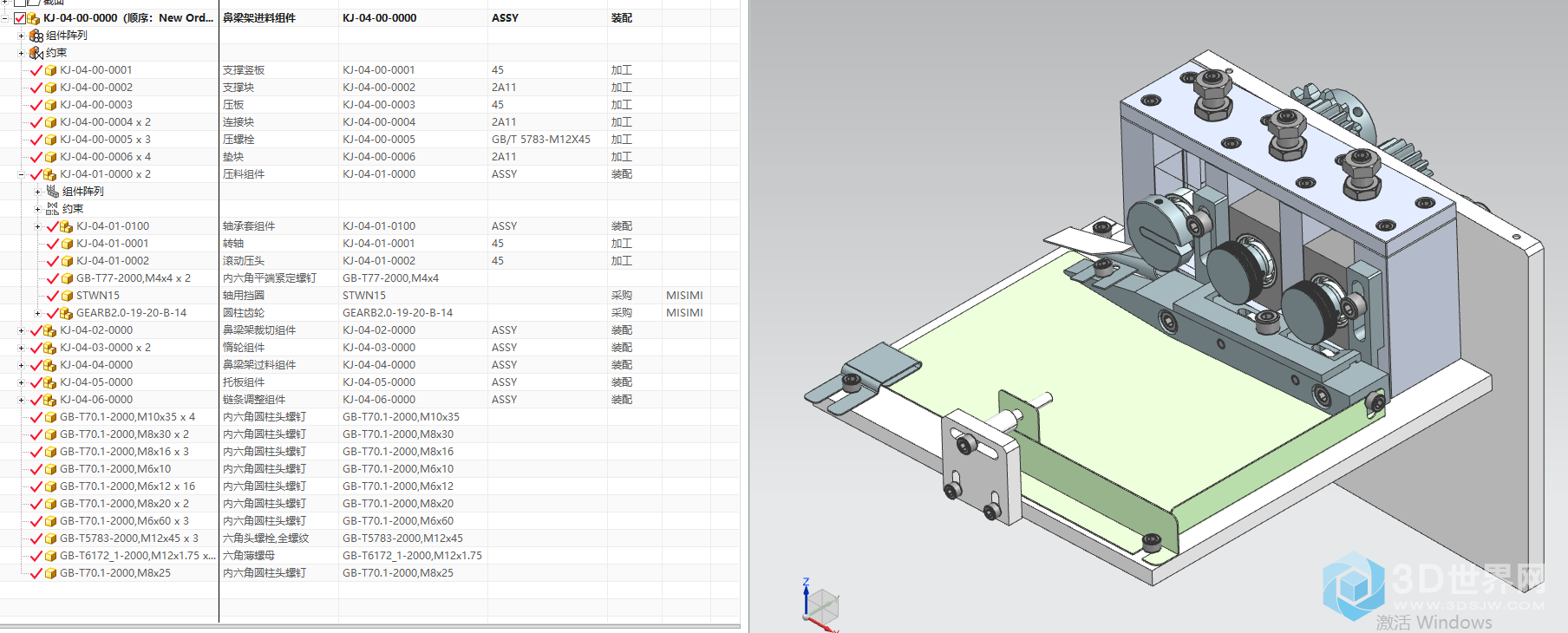The width and height of the screenshot is (1568, 633).
Task: Click the 滚动压头 description cell
Action: coord(244,261)
